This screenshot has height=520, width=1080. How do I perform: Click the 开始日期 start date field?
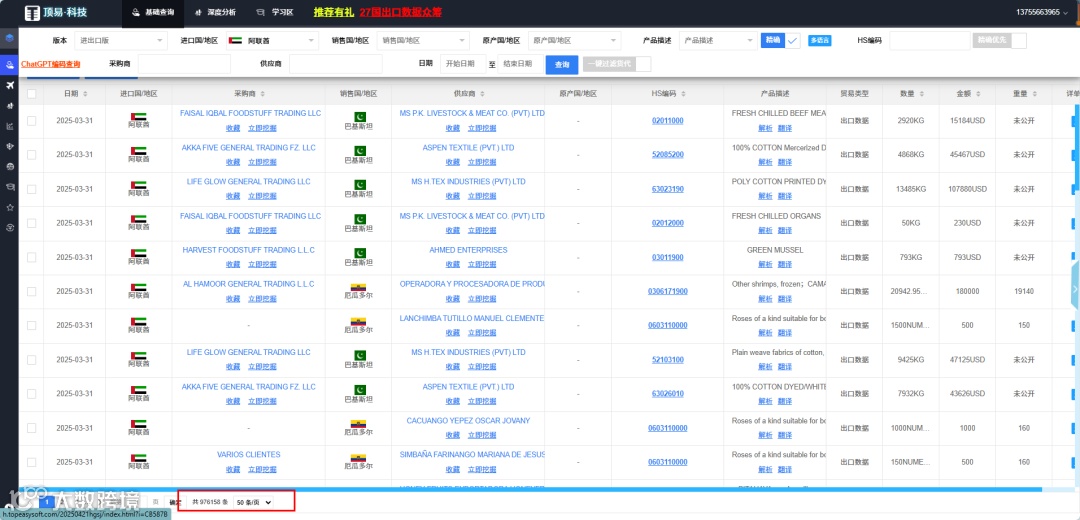click(463, 64)
